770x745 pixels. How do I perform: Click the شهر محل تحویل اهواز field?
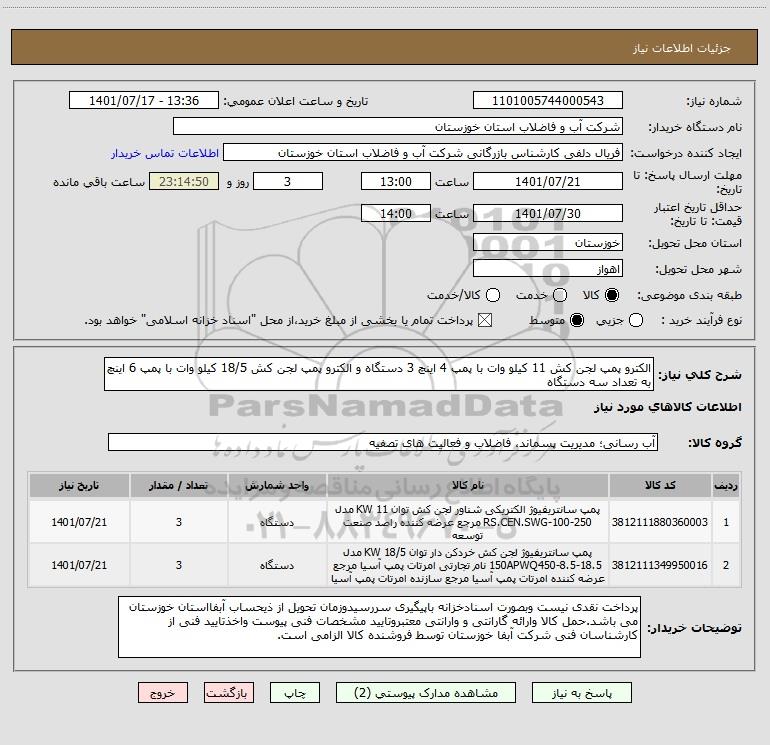pos(548,269)
